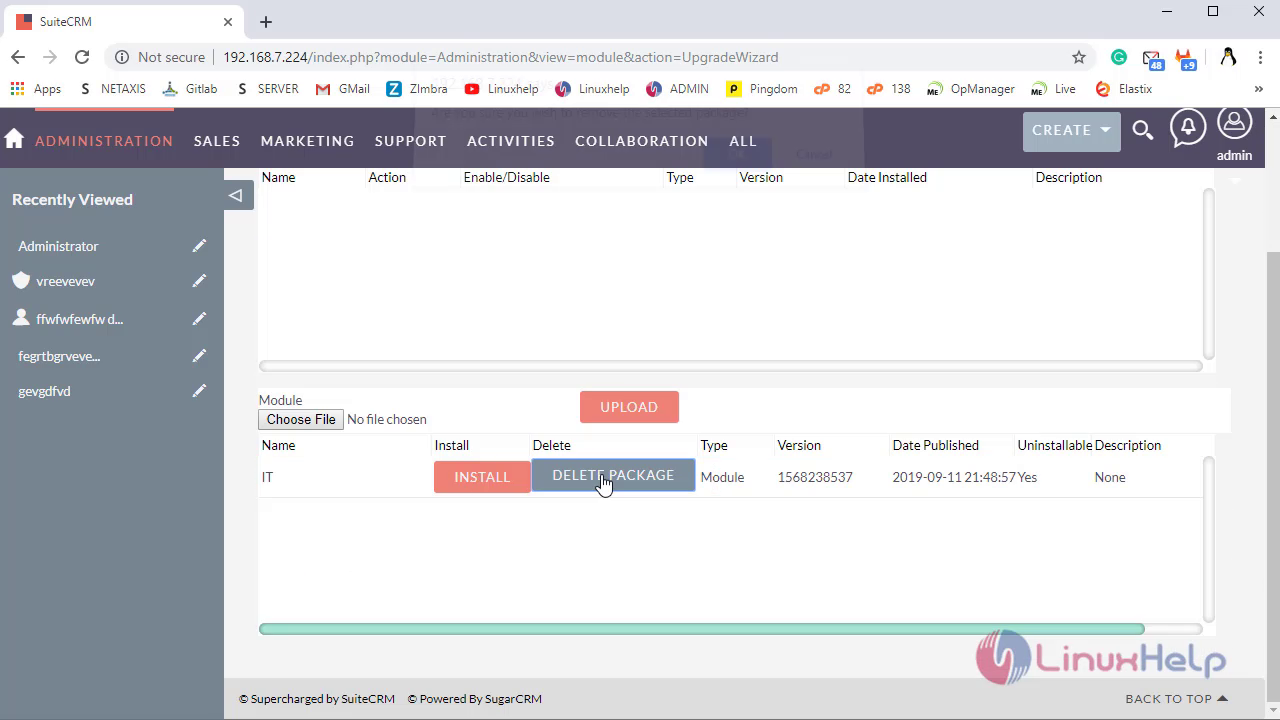Viewport: 1280px width, 720px height.
Task: Open OpManager bookmark
Action: coord(971,89)
